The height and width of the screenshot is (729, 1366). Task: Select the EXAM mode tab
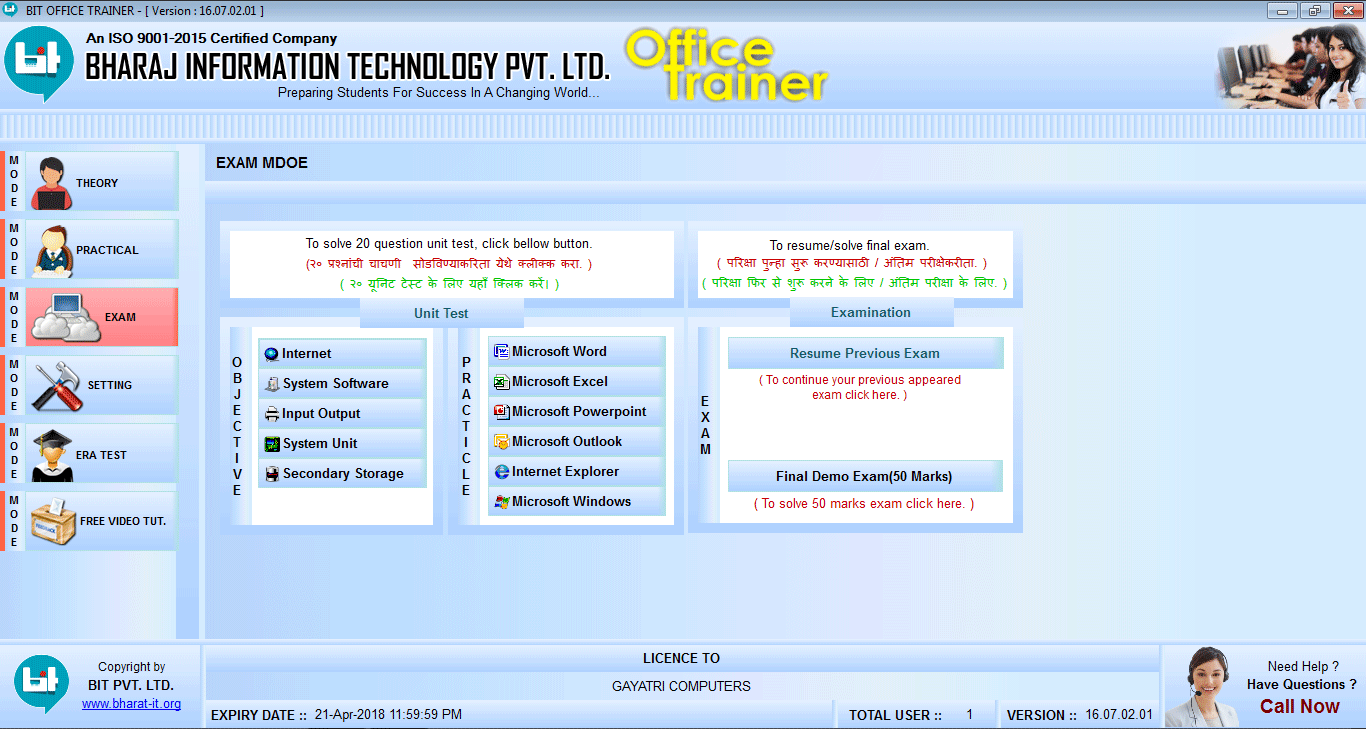tap(101, 317)
